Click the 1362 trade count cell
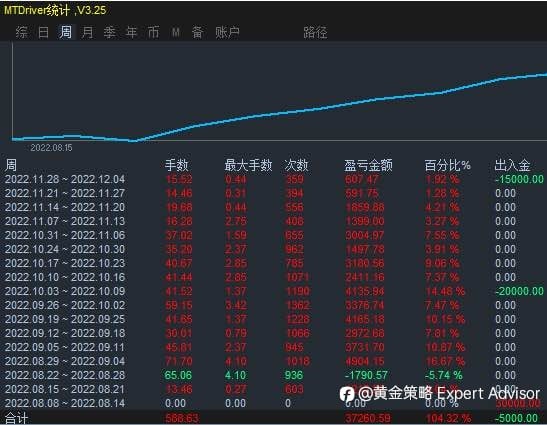The image size is (547, 425). (298, 305)
